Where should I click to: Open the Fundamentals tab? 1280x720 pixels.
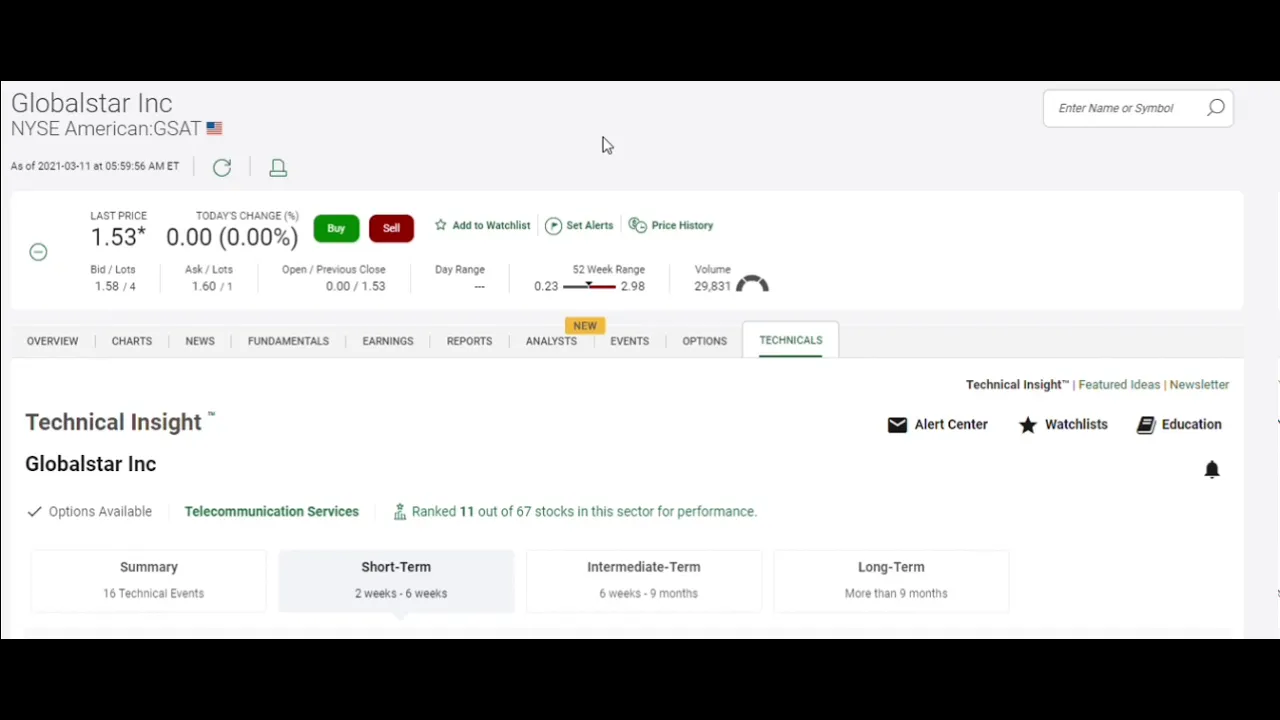288,341
